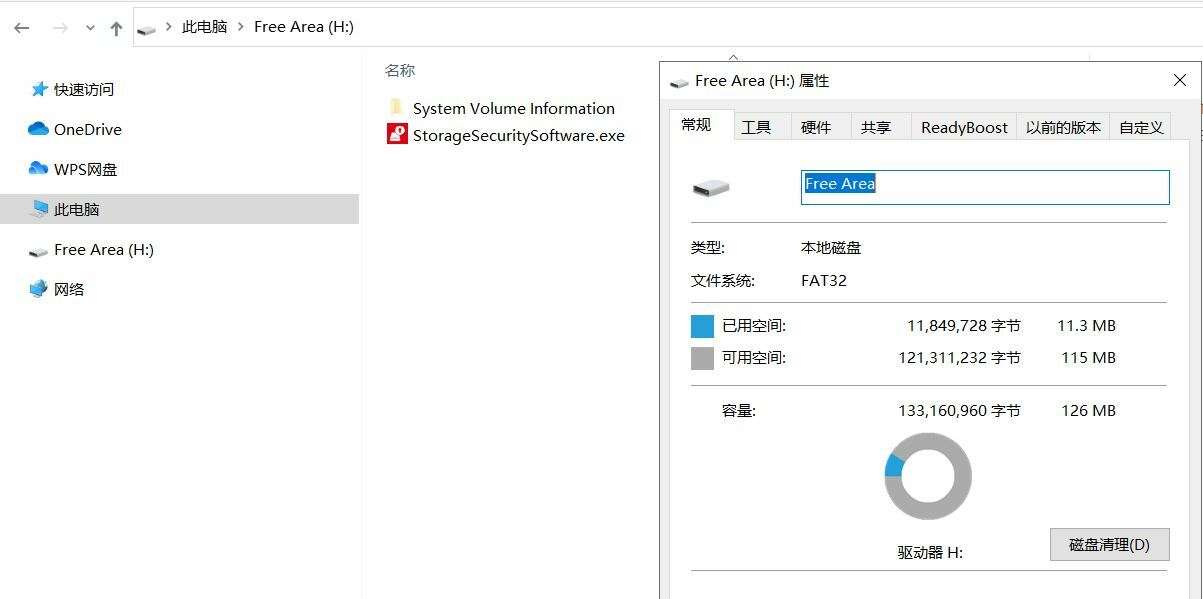
Task: Click the sort direction arrow above file list
Action: pyautogui.click(x=733, y=58)
